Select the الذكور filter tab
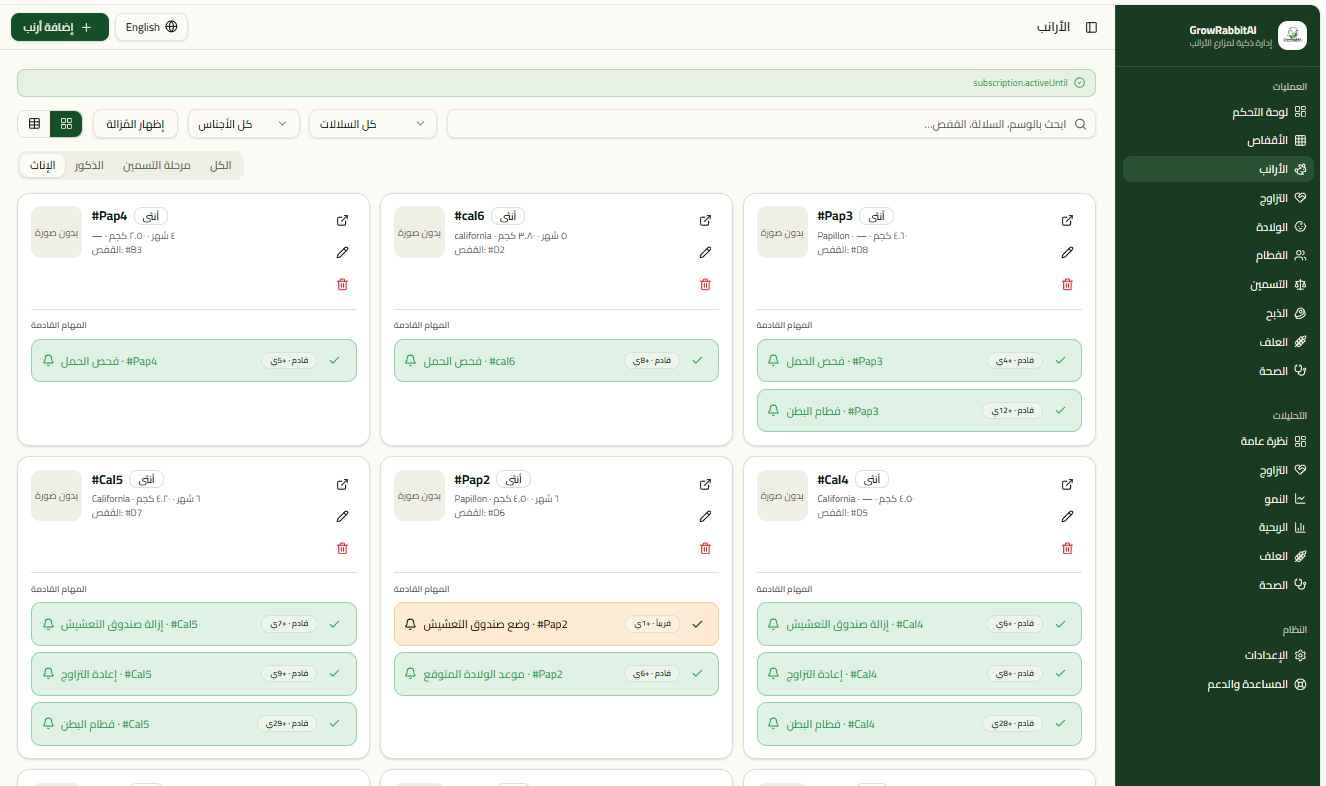Image resolution: width=1326 pixels, height=786 pixels. [89, 165]
